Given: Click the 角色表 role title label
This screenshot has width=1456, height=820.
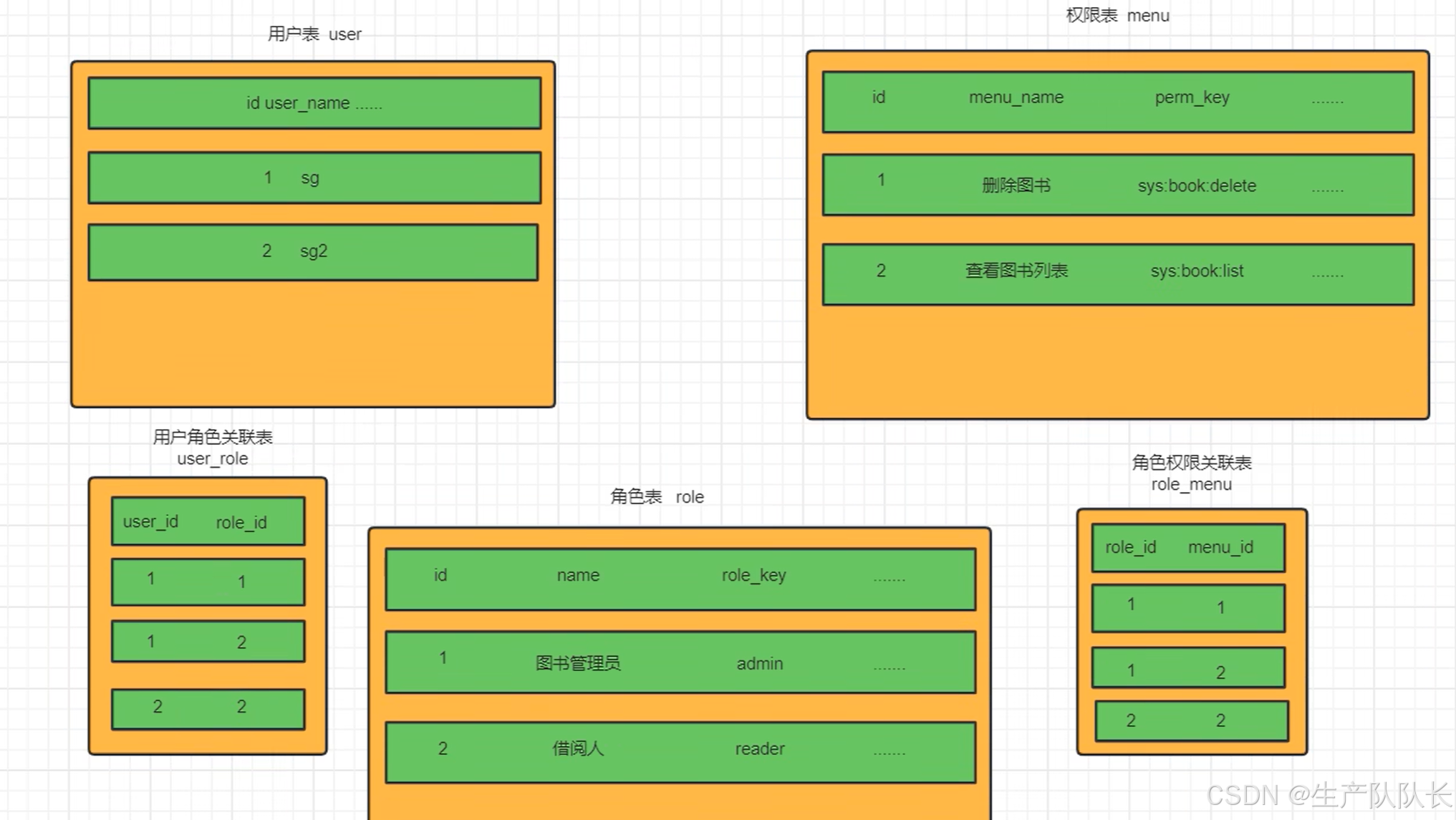Looking at the screenshot, I should click(657, 496).
